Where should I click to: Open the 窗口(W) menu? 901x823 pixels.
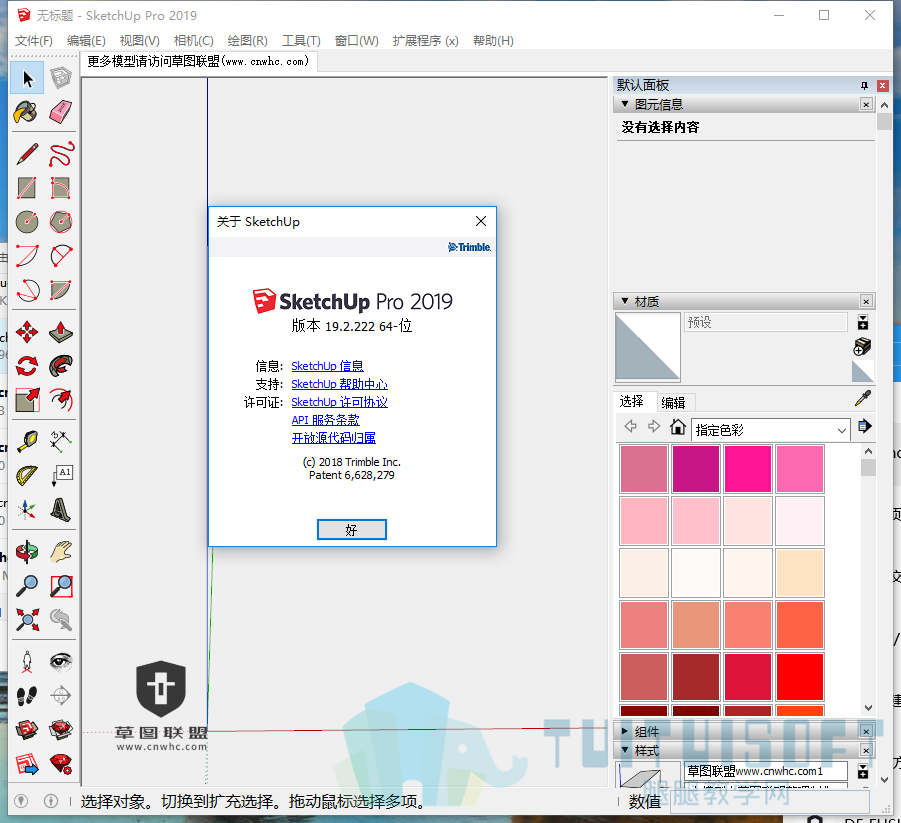click(x=356, y=41)
